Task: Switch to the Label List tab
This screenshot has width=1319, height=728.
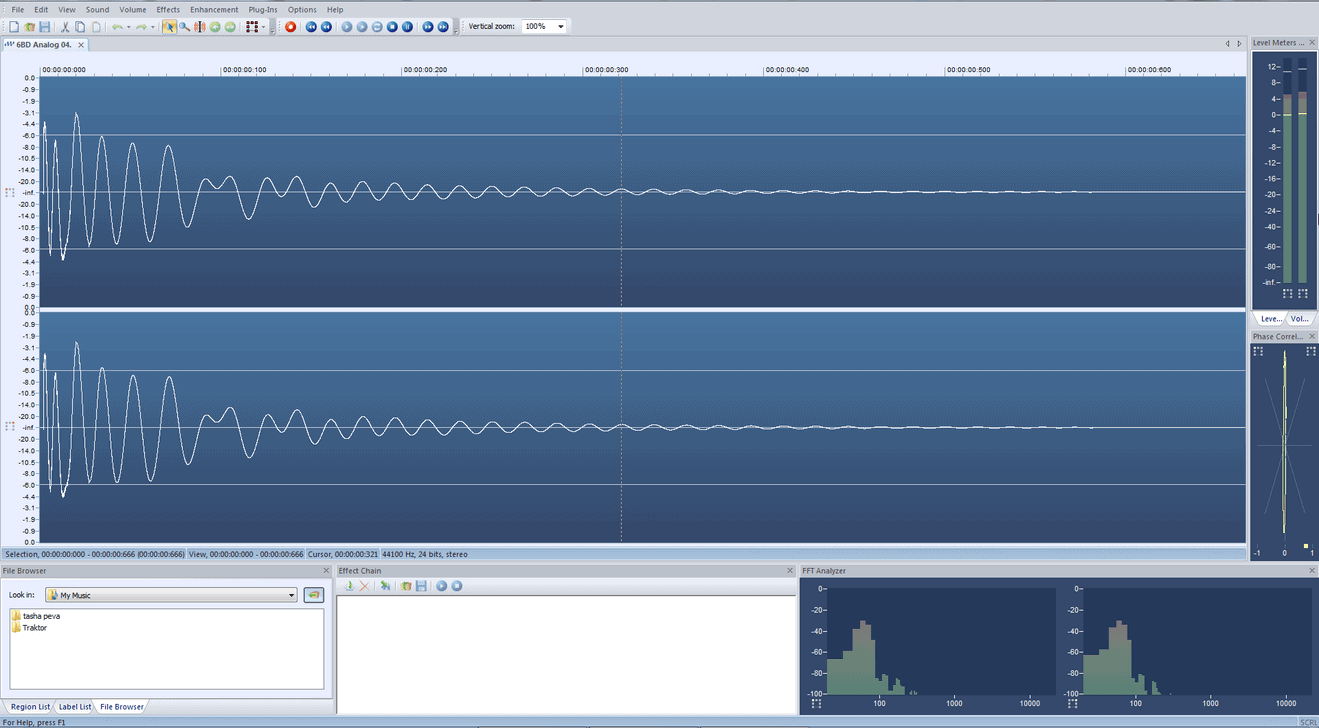Action: point(75,707)
